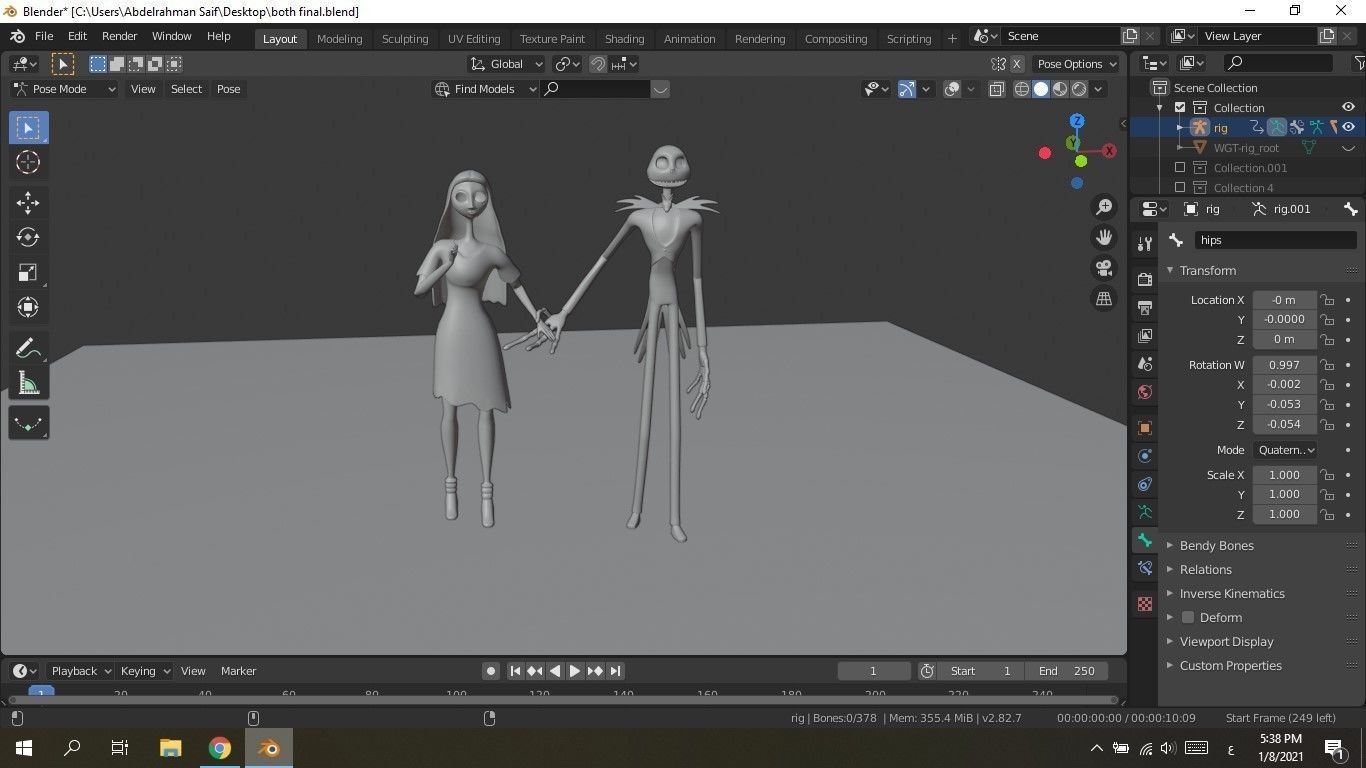Open the Active Tool properties tab
Image resolution: width=1366 pixels, height=768 pixels.
pyautogui.click(x=1145, y=244)
